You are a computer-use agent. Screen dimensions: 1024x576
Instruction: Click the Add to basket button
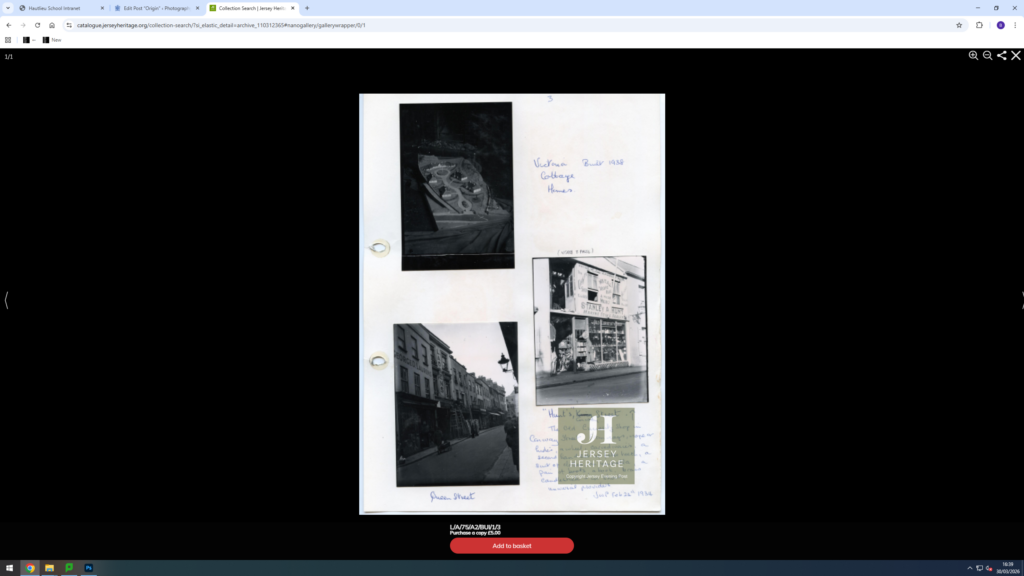pos(511,546)
